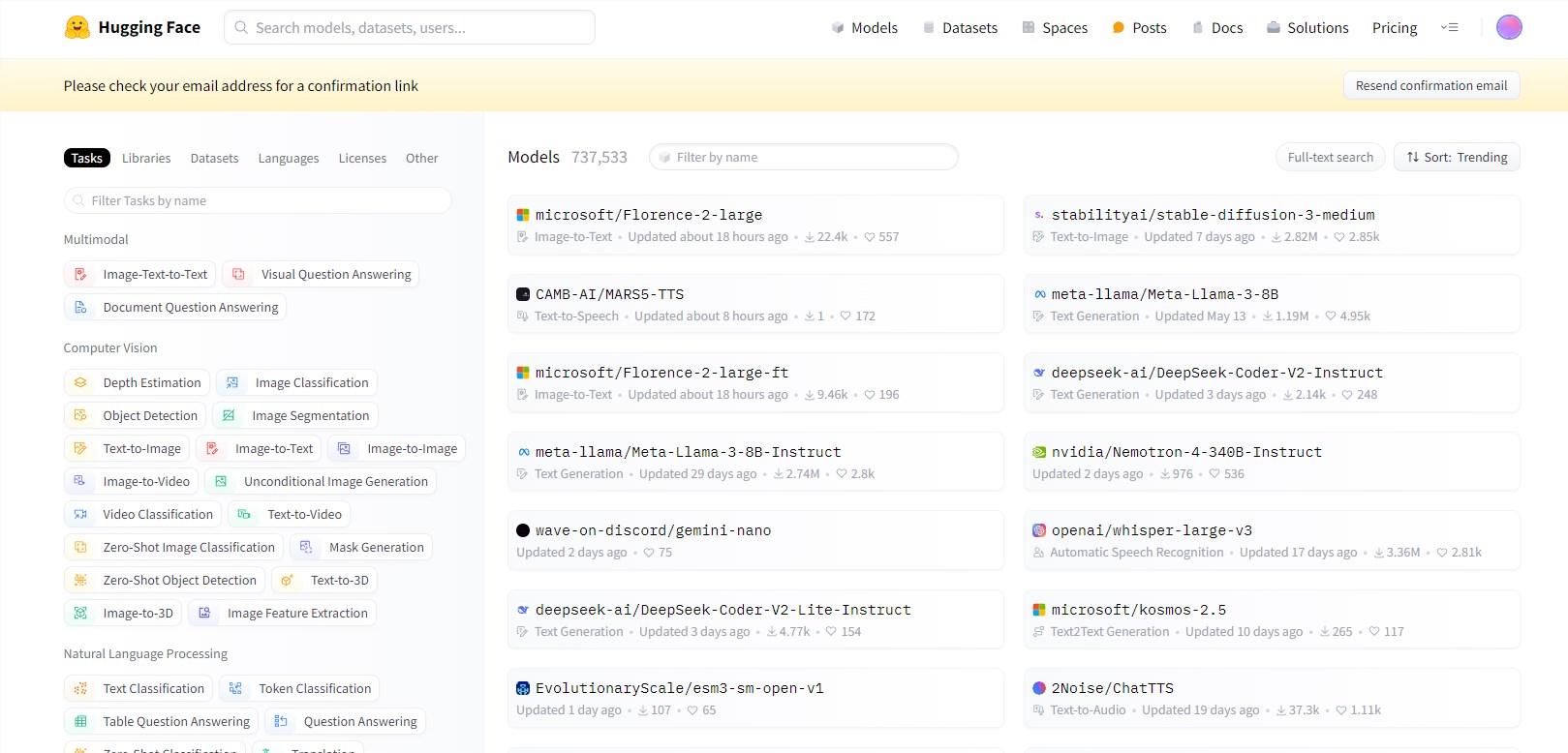Open the microsoft/Florence-2-large model link
This screenshot has width=1568, height=753.
point(648,215)
